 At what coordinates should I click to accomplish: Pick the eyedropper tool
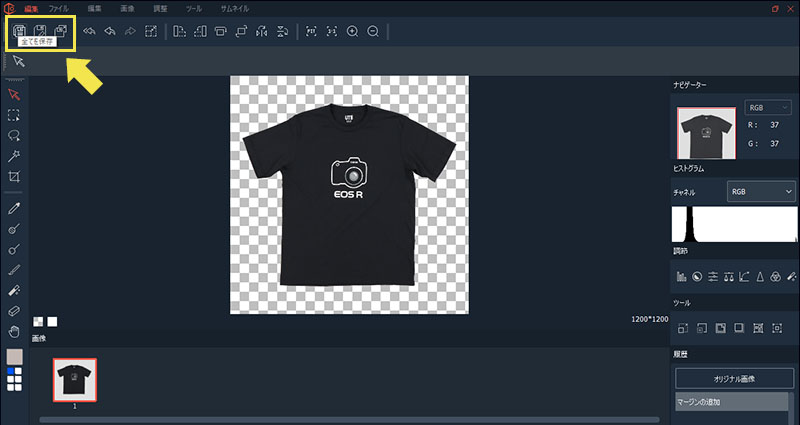(x=14, y=207)
